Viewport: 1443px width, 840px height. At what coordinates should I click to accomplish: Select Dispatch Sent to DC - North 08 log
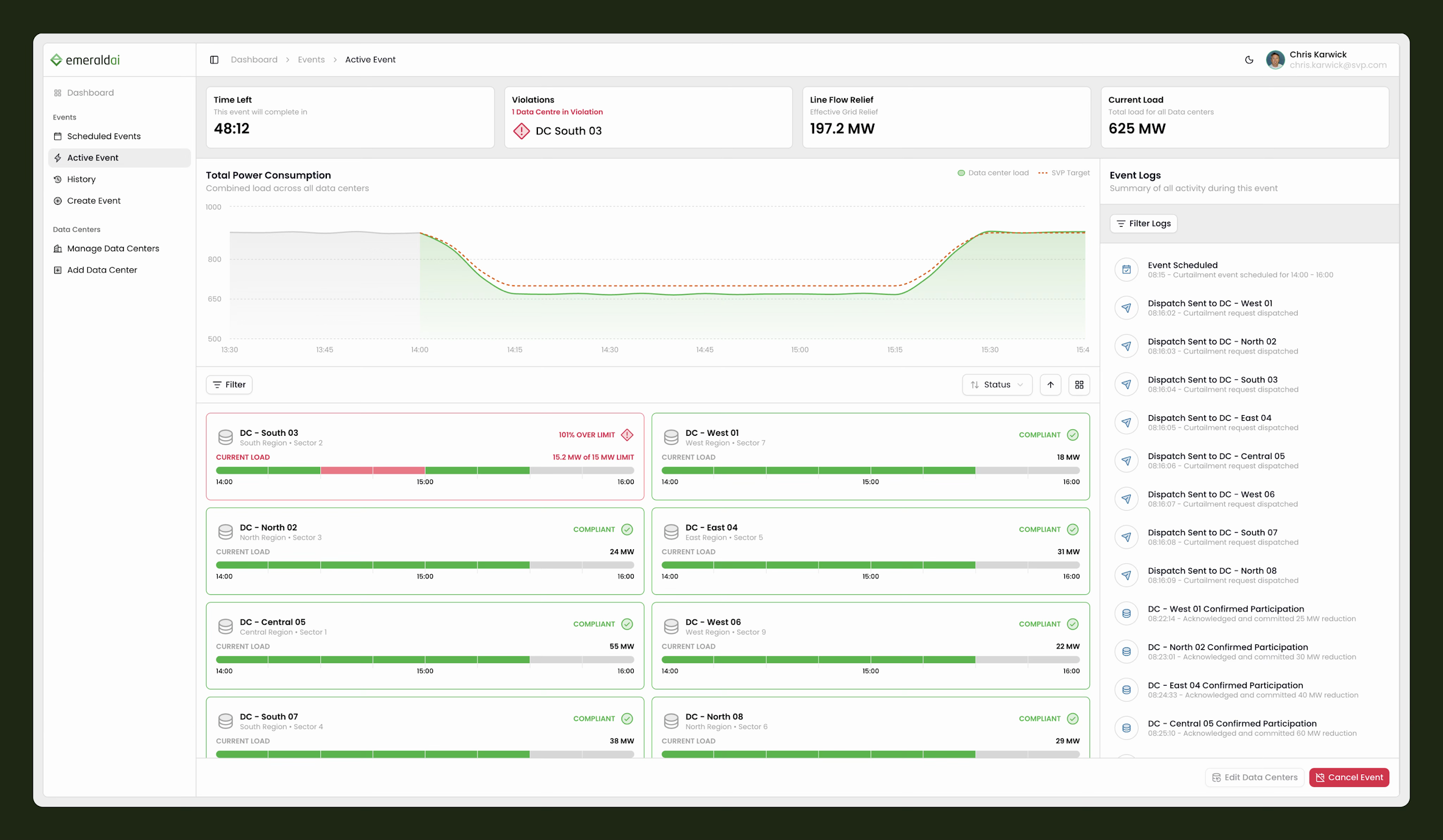pyautogui.click(x=1249, y=575)
